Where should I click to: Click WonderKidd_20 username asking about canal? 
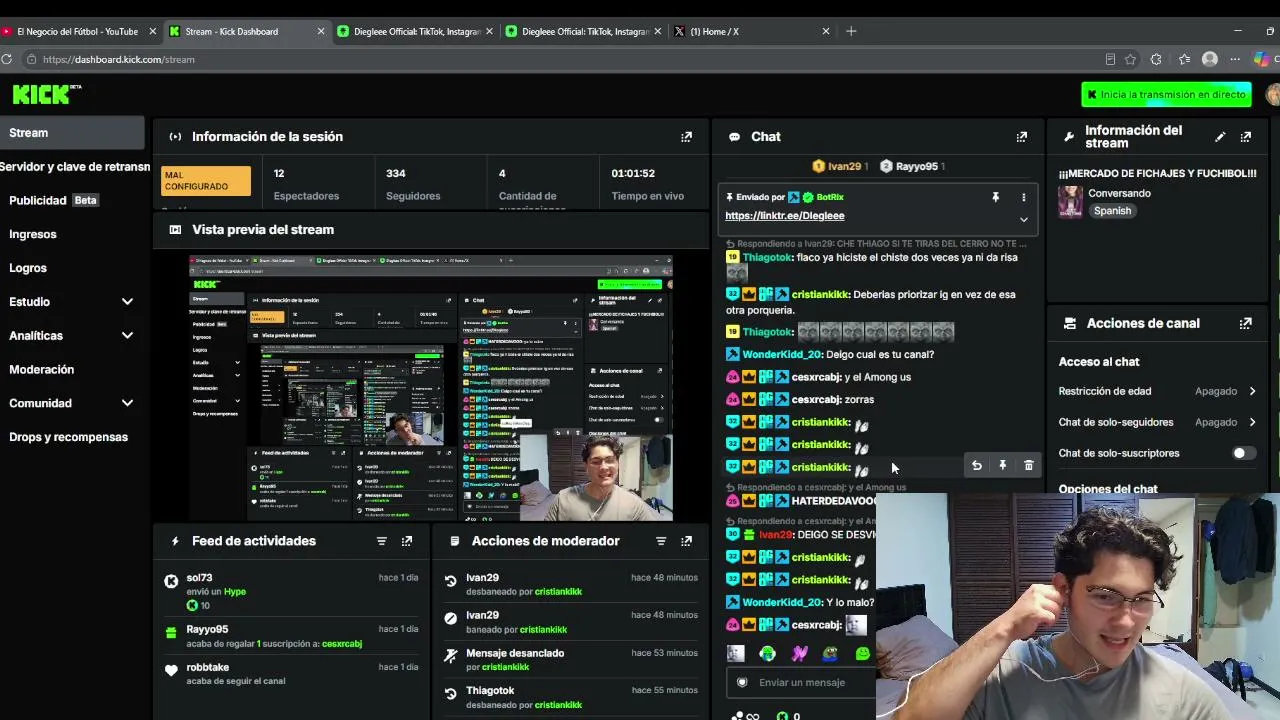click(x=782, y=355)
